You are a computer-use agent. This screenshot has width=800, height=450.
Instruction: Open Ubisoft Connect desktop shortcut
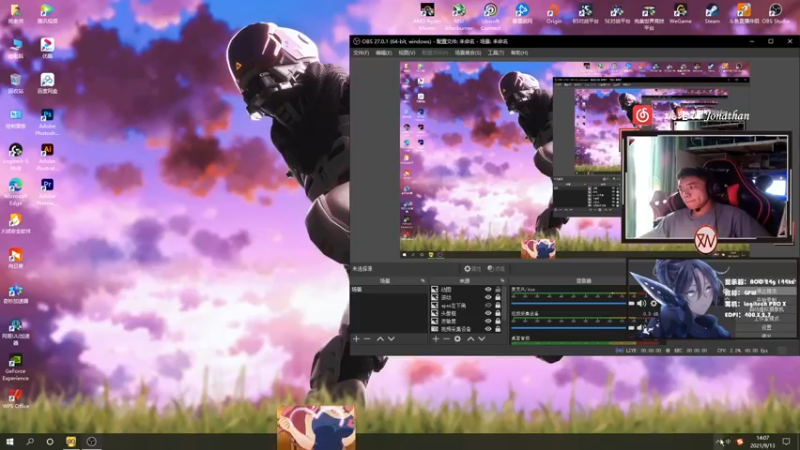(x=490, y=17)
